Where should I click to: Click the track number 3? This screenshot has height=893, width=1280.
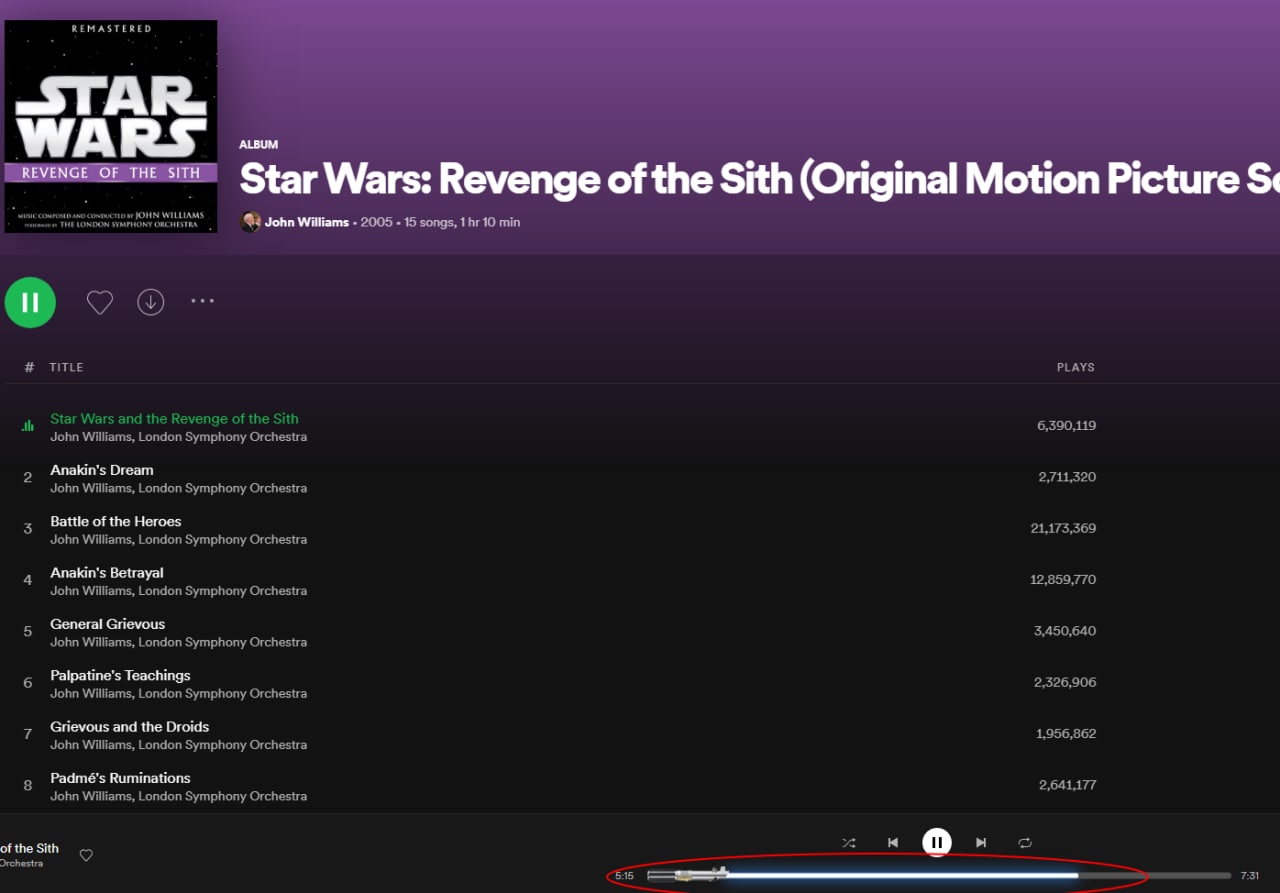tap(28, 528)
